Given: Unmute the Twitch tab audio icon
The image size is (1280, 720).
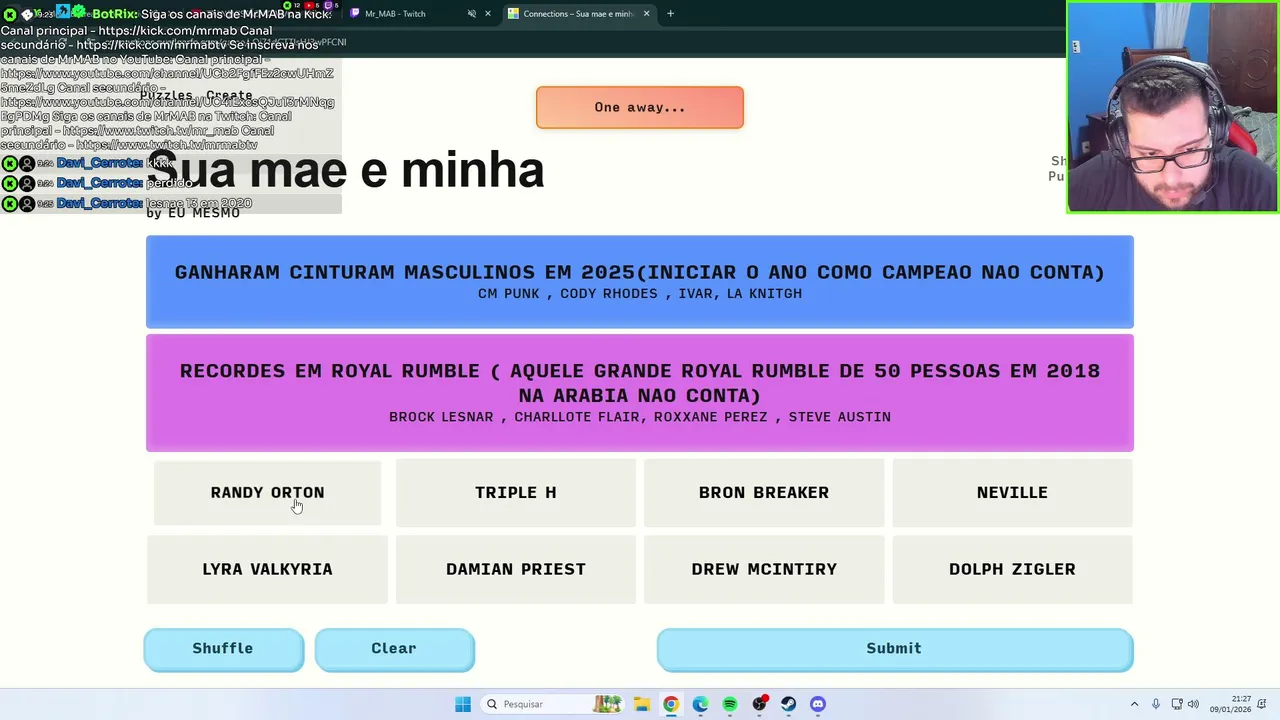Looking at the screenshot, I should point(471,14).
